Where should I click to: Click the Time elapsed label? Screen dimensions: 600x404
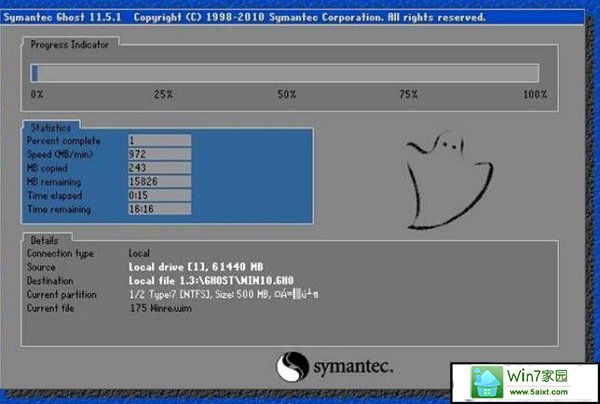click(54, 195)
